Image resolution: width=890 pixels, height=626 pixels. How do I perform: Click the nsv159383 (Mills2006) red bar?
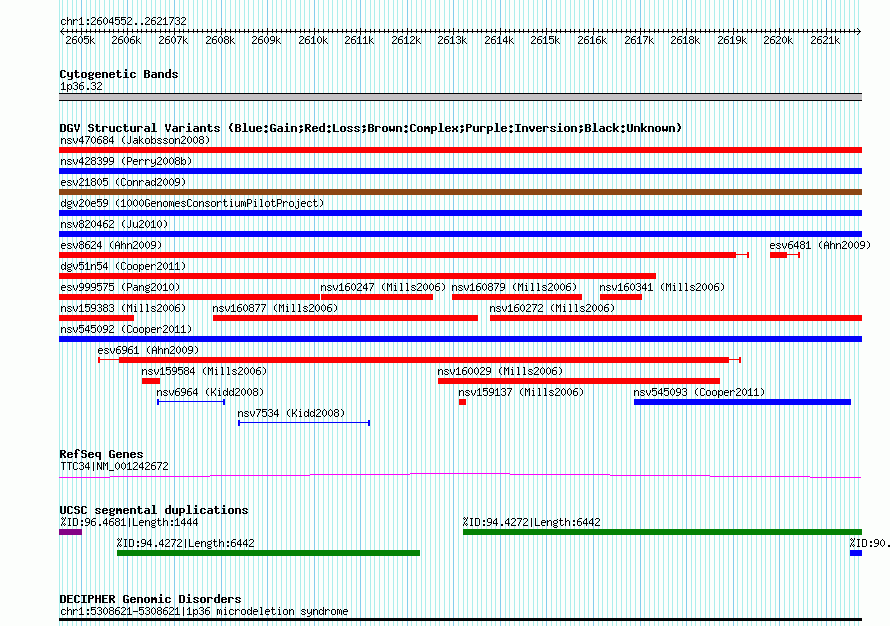tap(96, 318)
